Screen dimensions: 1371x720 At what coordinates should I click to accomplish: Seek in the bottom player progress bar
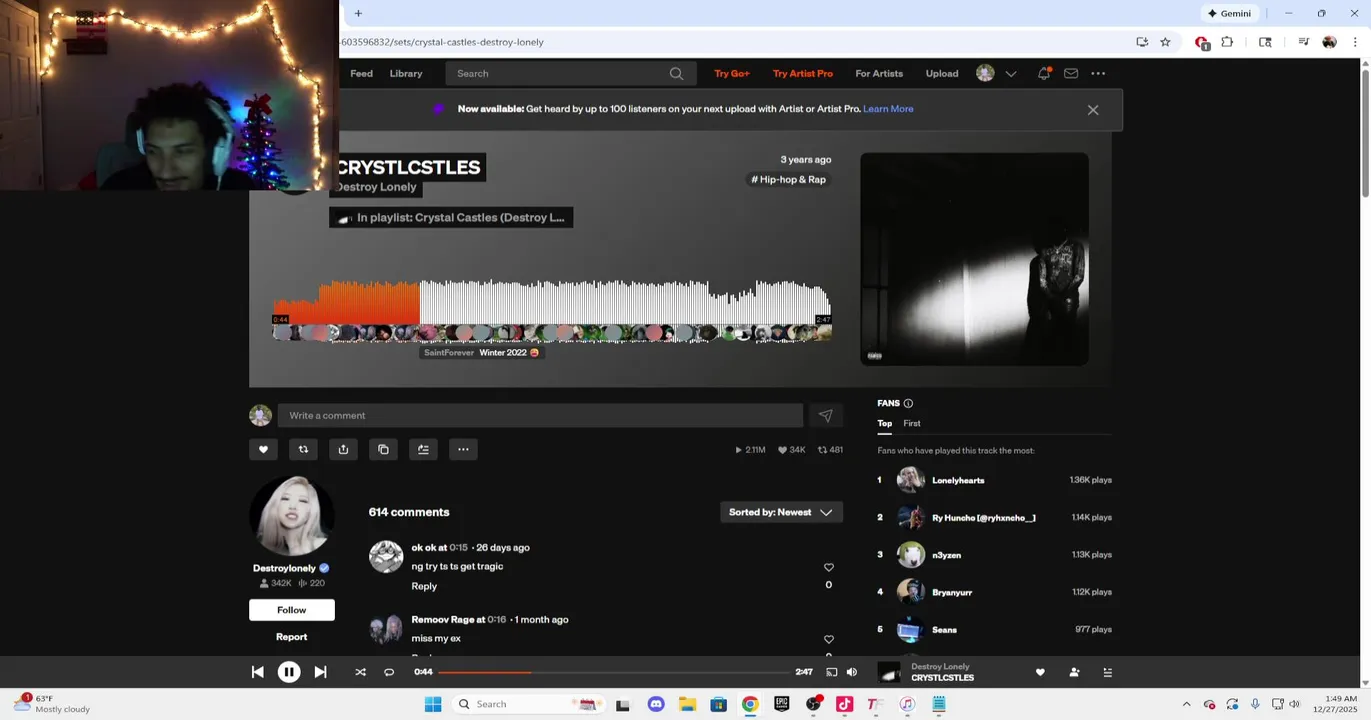(613, 673)
